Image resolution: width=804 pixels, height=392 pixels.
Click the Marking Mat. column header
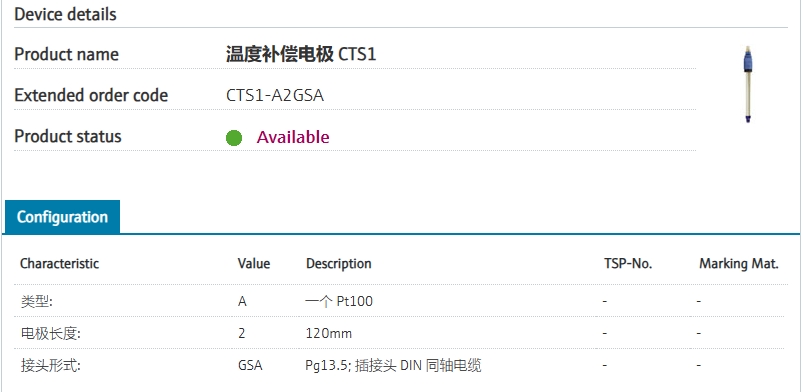(739, 264)
